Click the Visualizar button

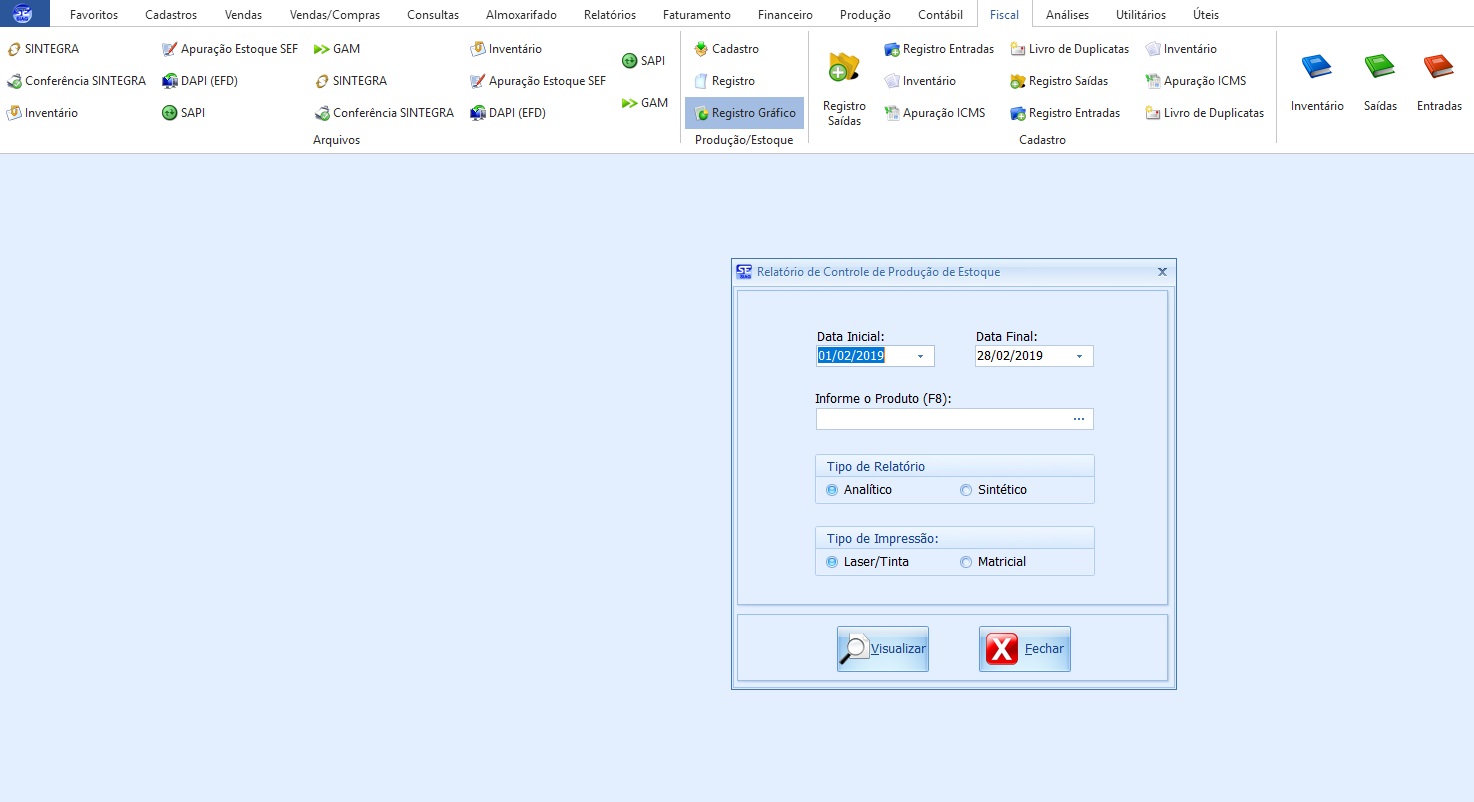coord(883,649)
